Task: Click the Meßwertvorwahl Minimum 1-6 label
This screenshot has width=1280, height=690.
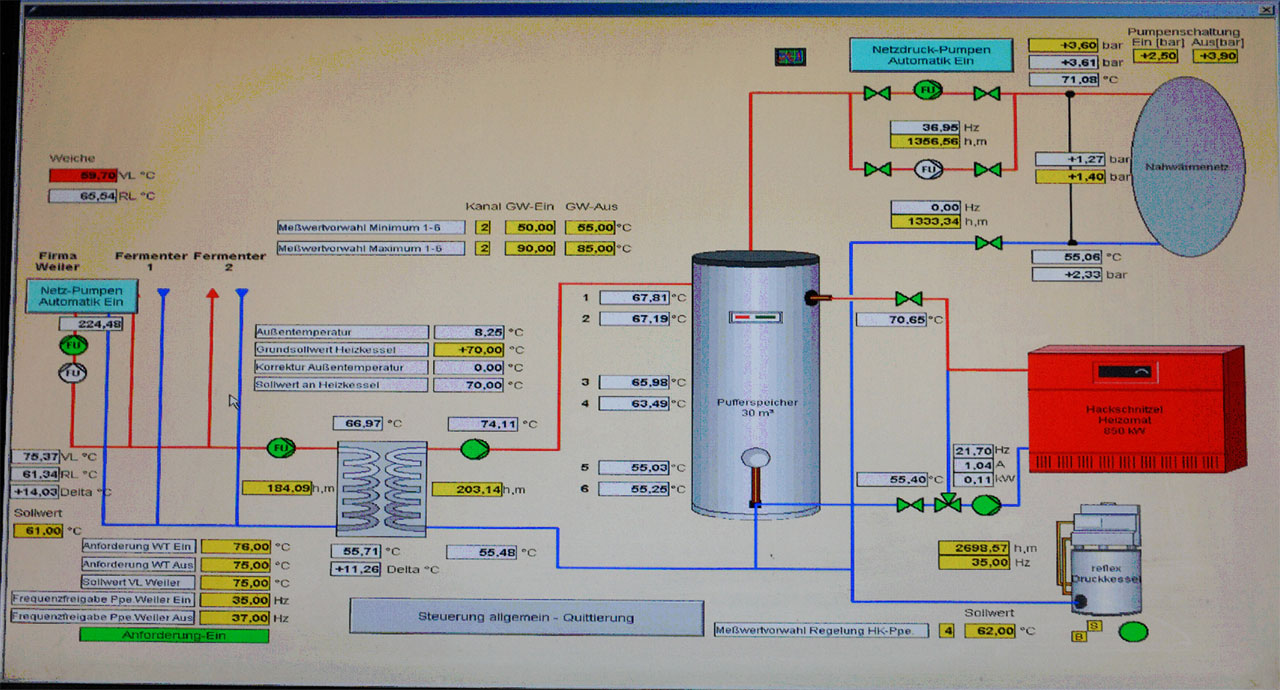Action: point(371,227)
